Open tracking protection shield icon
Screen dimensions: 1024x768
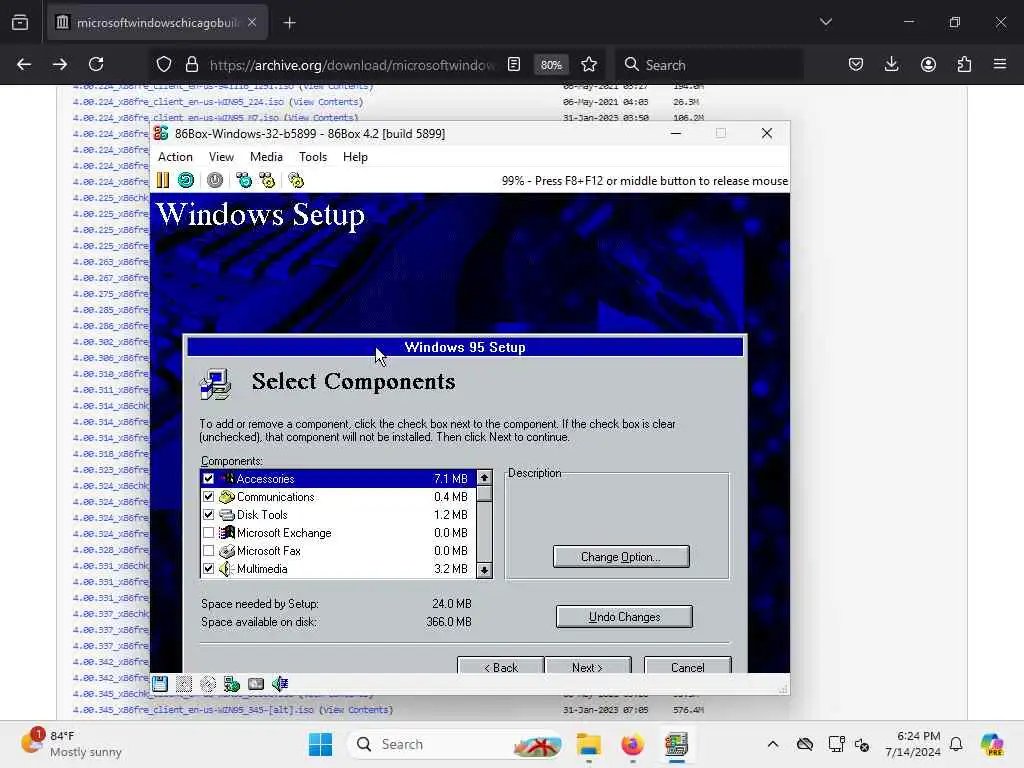164,64
